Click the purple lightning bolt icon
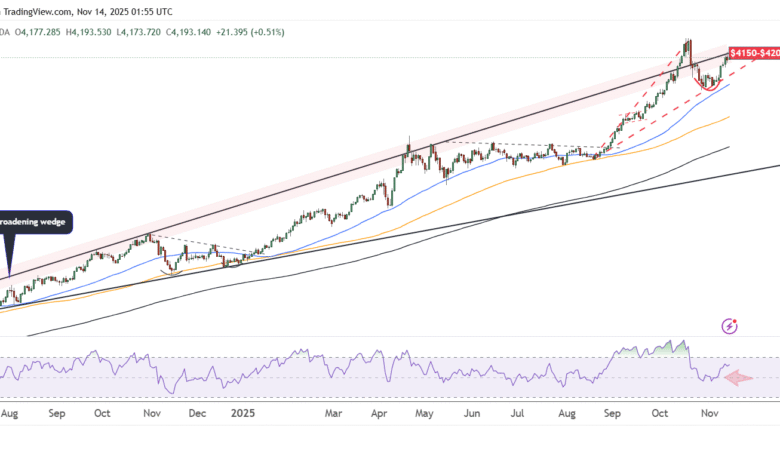The height and width of the screenshot is (470, 780). (x=730, y=326)
